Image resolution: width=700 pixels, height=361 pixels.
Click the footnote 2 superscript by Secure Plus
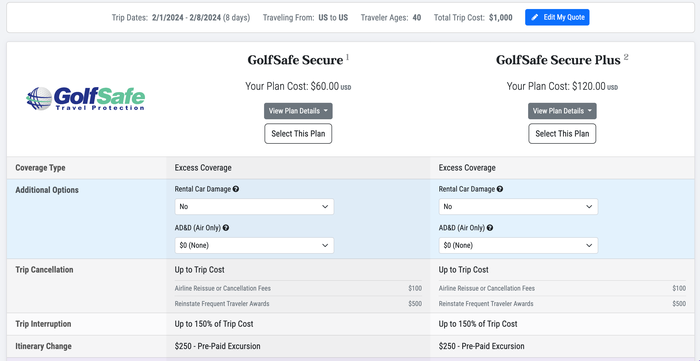coord(626,57)
